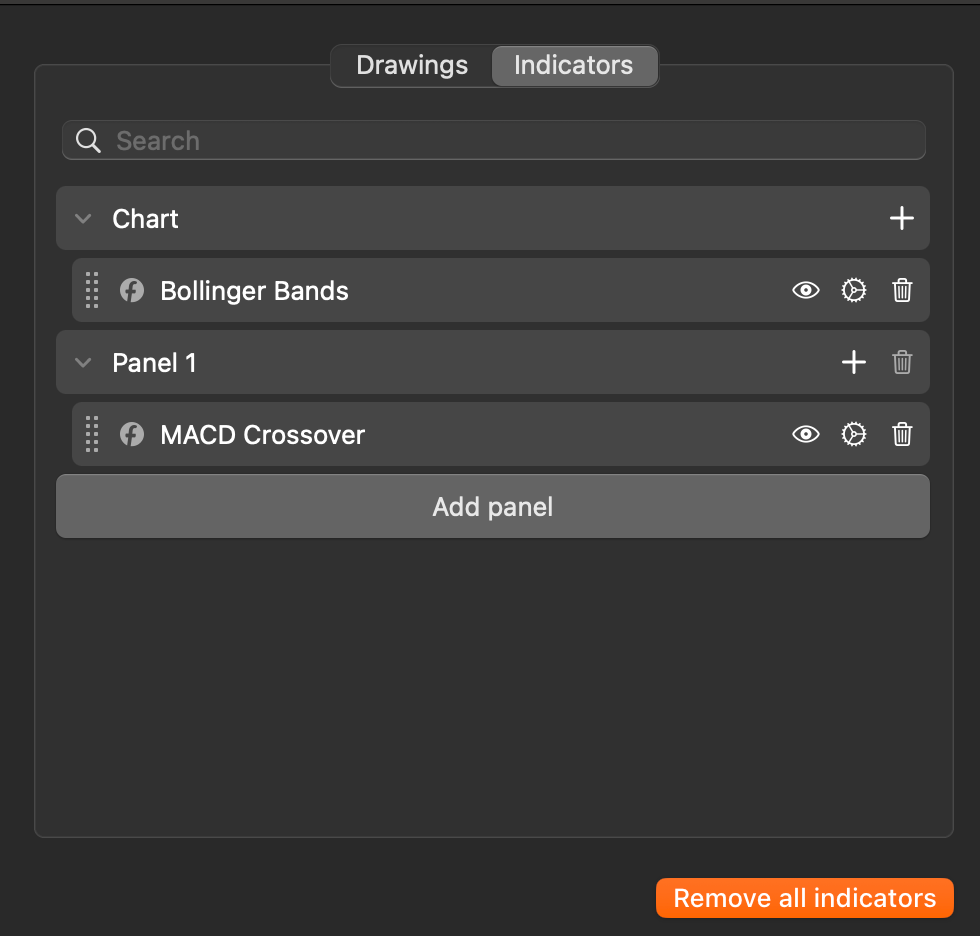The width and height of the screenshot is (980, 936).
Task: Click the search magnifier icon
Action: [x=89, y=141]
